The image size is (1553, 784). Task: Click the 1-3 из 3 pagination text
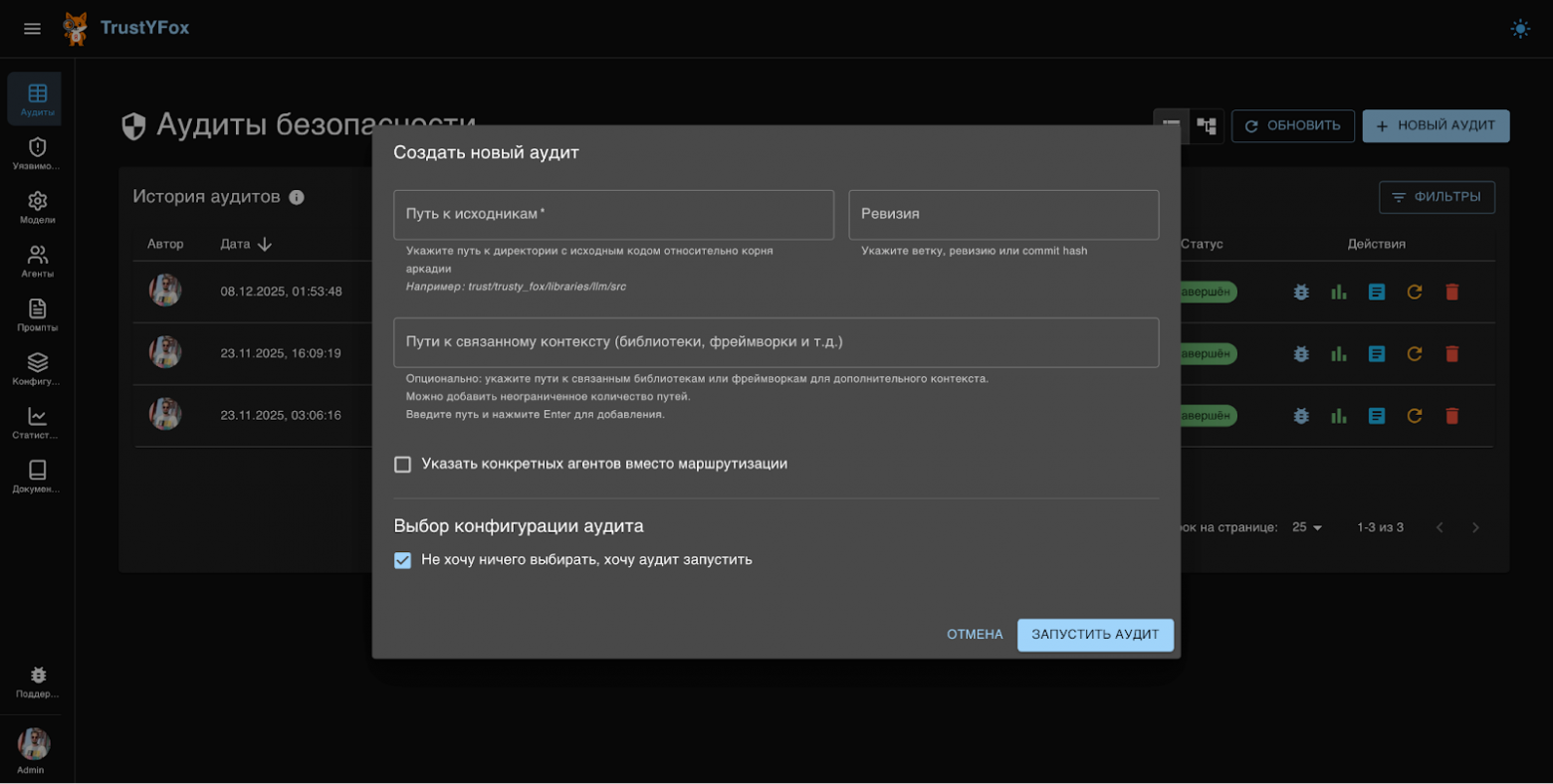point(1380,527)
